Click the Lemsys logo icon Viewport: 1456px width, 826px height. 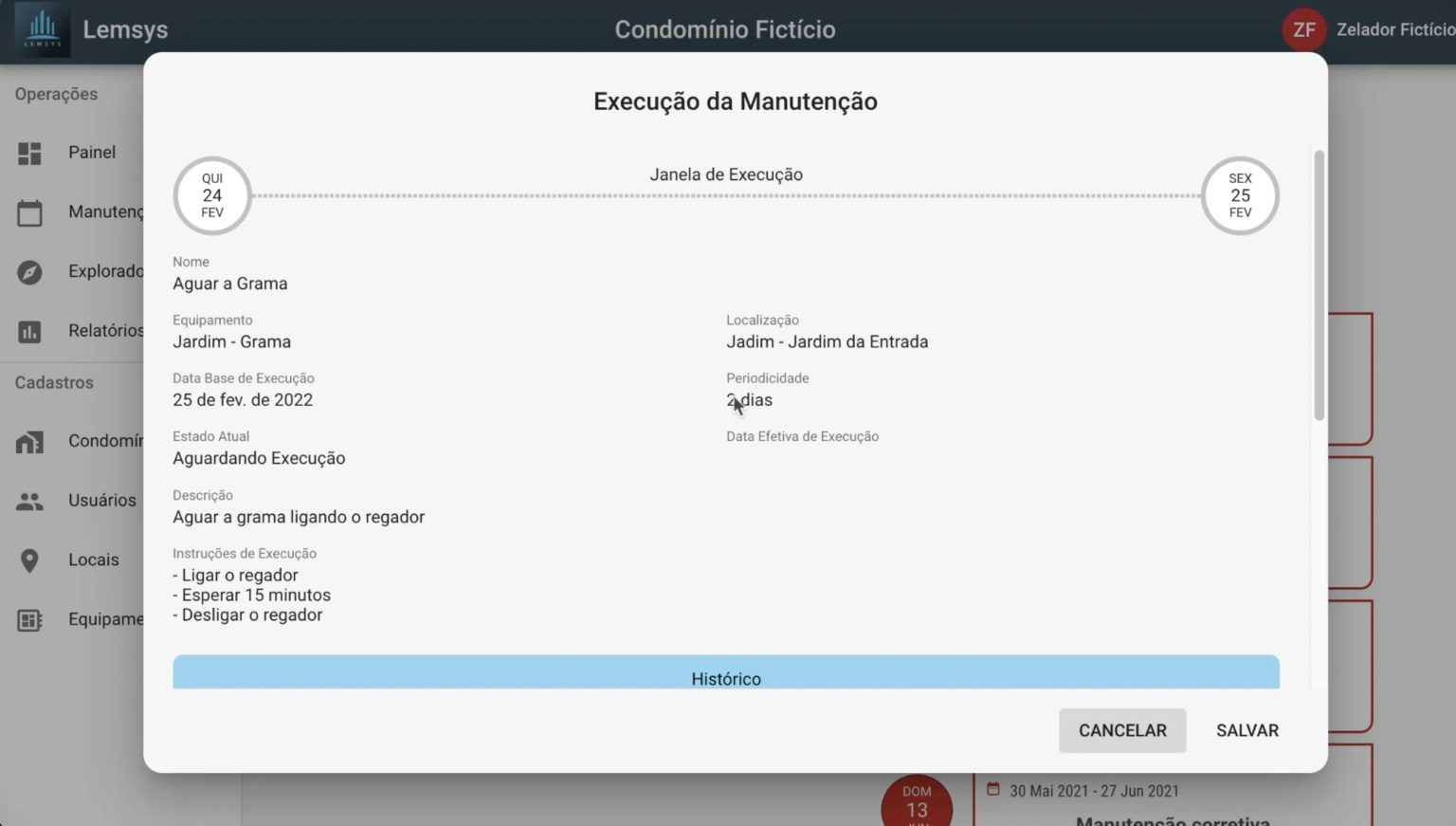point(42,29)
